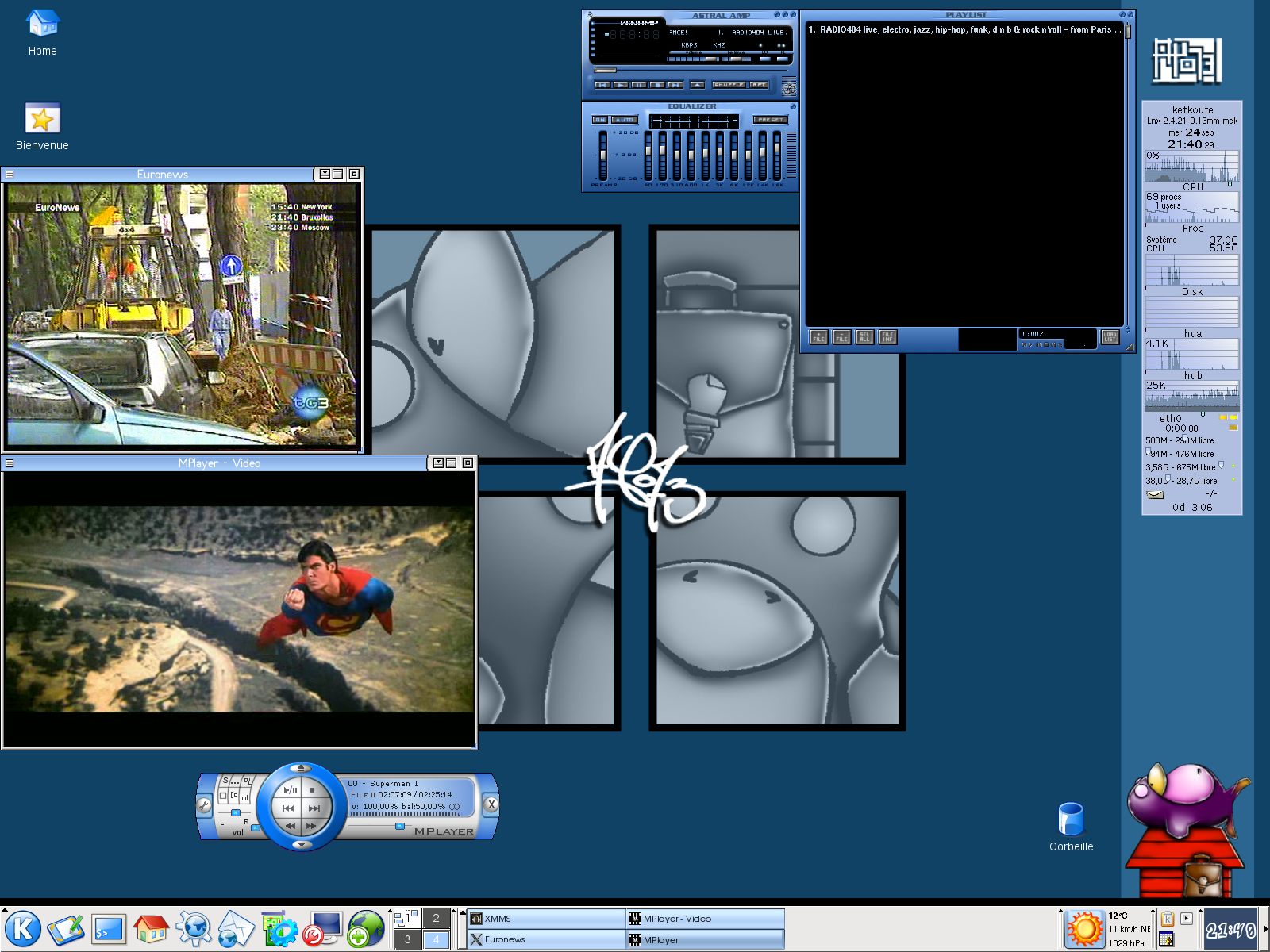Click the Euronews video area
This screenshot has height=952, width=1270.
(182, 314)
